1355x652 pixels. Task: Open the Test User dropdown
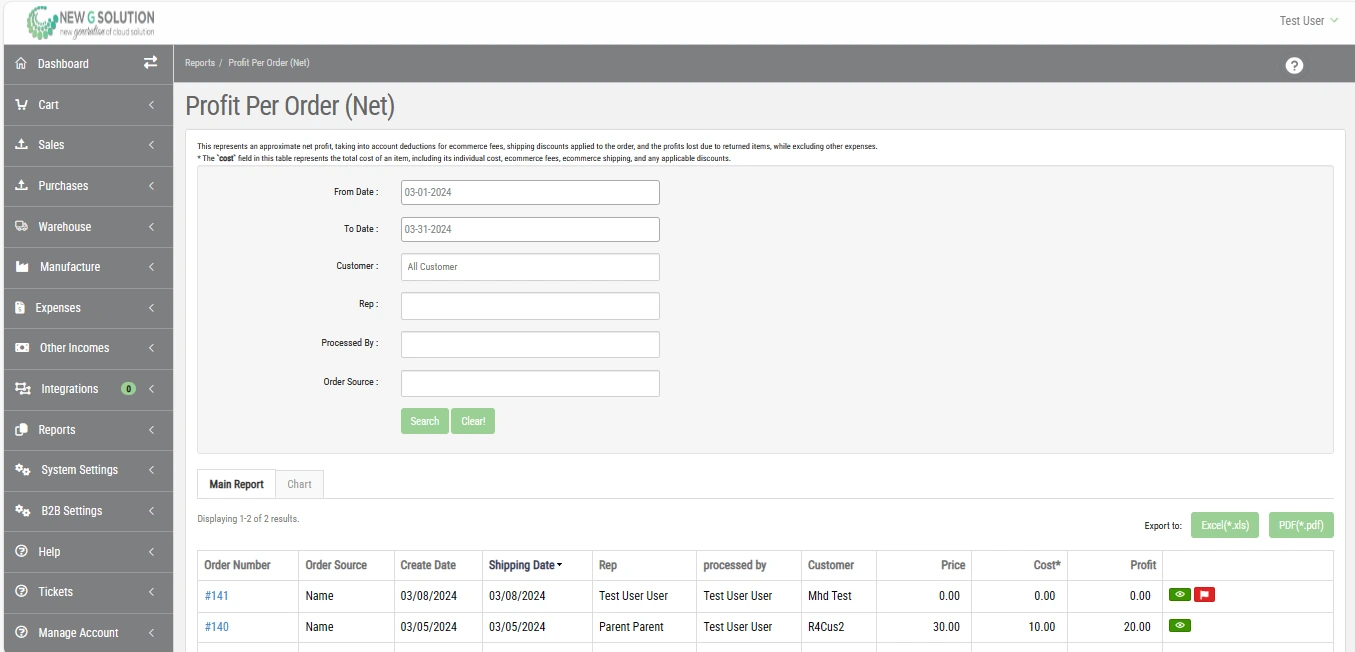pyautogui.click(x=1308, y=21)
